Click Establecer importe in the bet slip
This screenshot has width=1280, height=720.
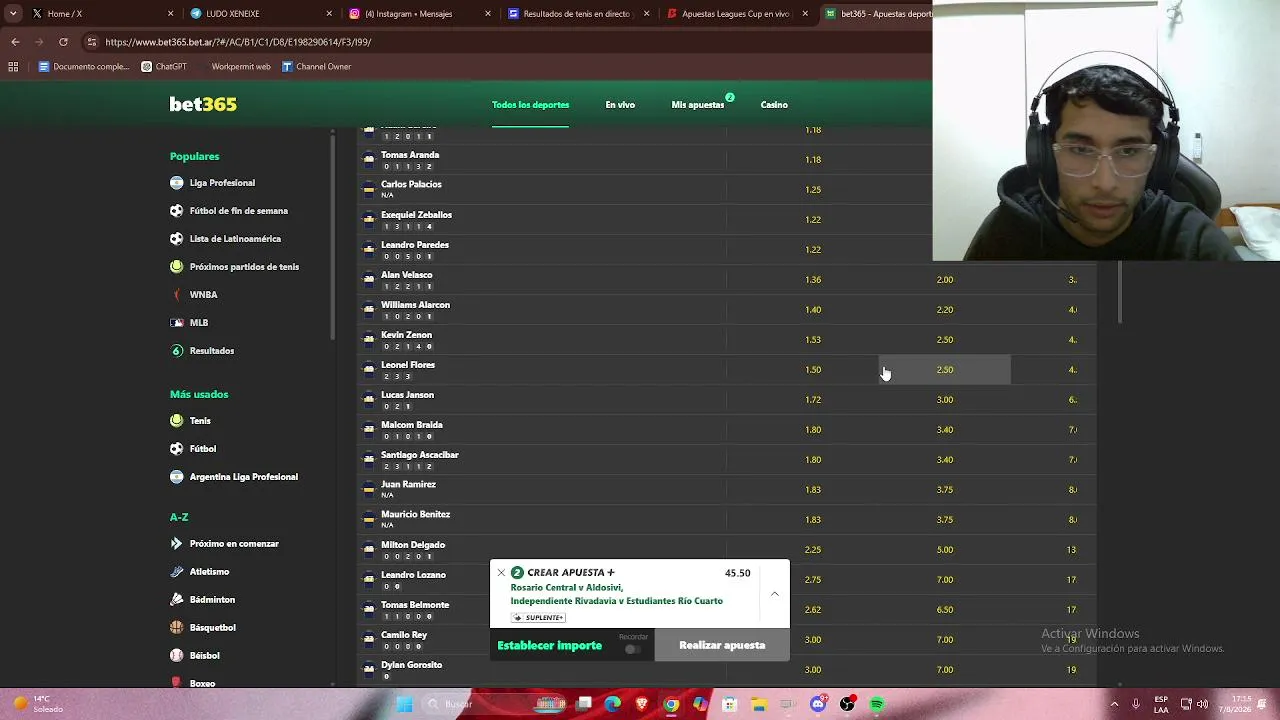pos(550,646)
